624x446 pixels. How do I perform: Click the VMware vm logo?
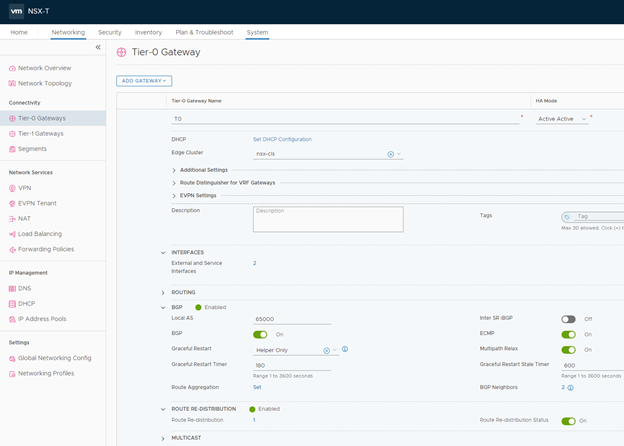pos(16,11)
